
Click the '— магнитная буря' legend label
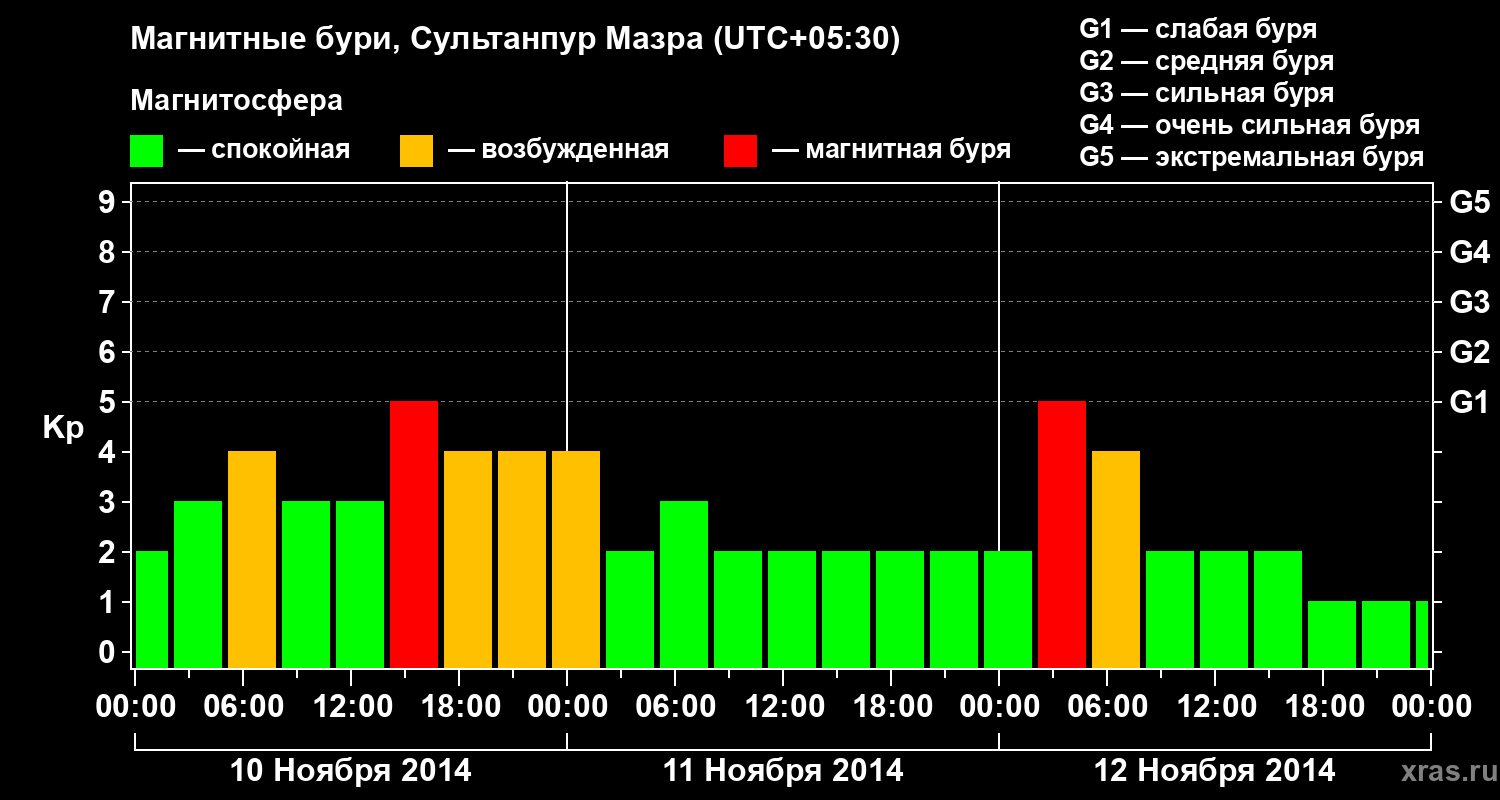coord(891,150)
